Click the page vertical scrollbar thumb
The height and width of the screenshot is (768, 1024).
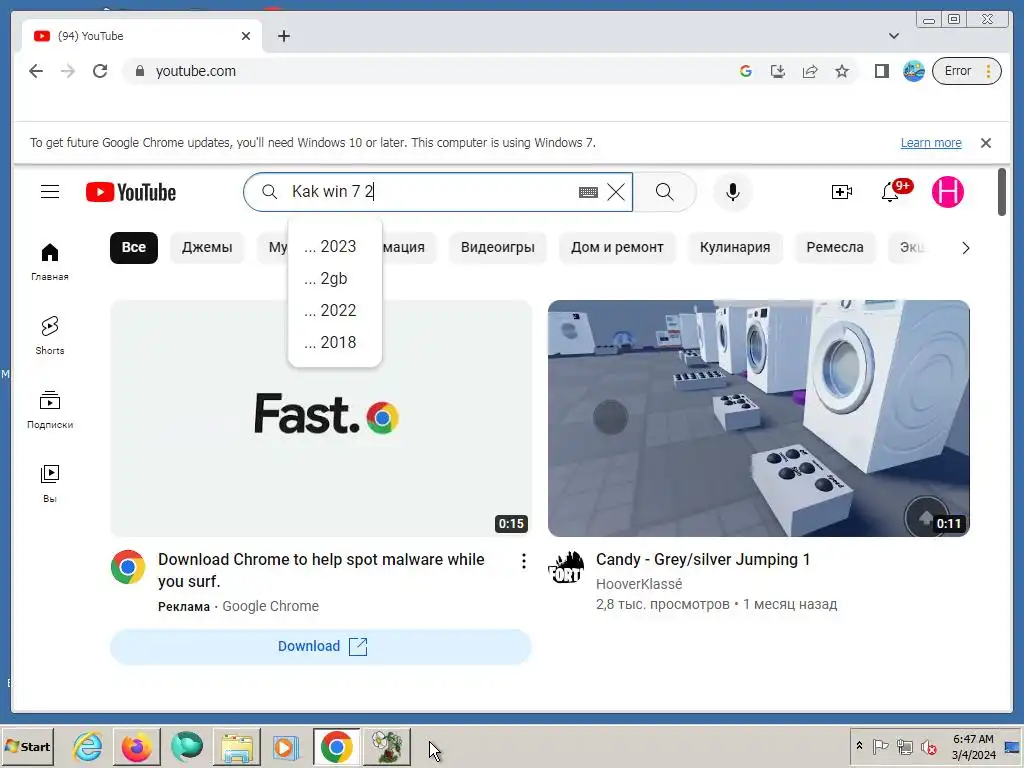coord(1002,192)
